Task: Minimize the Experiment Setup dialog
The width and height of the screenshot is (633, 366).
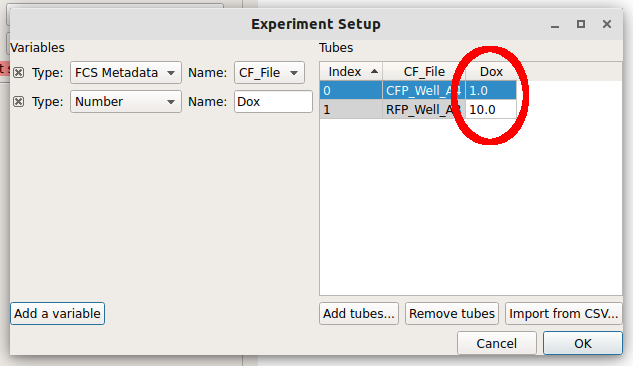Action: tap(555, 25)
